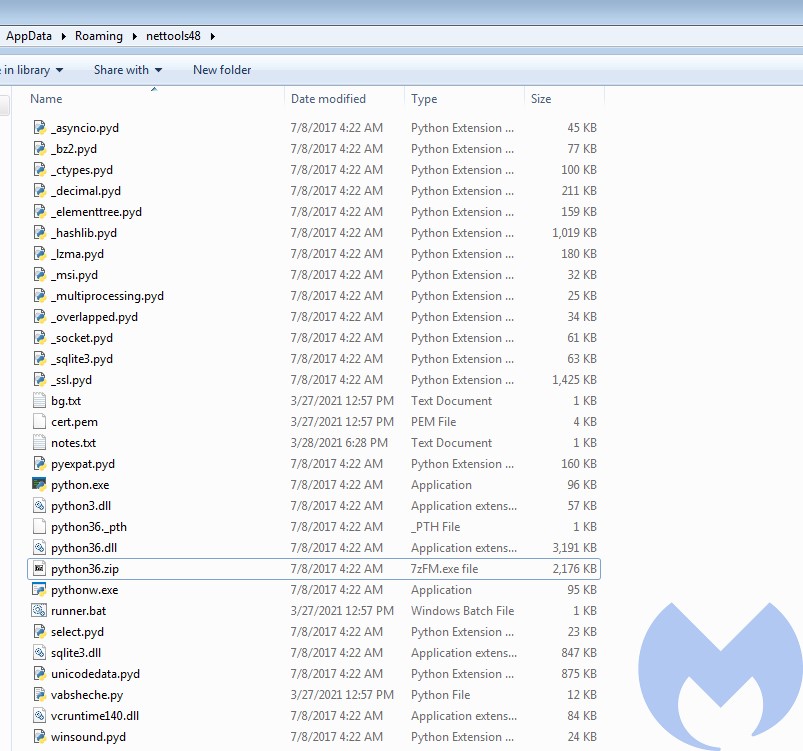Click the _socket.pyd file icon
The width and height of the screenshot is (803, 751).
tap(39, 337)
